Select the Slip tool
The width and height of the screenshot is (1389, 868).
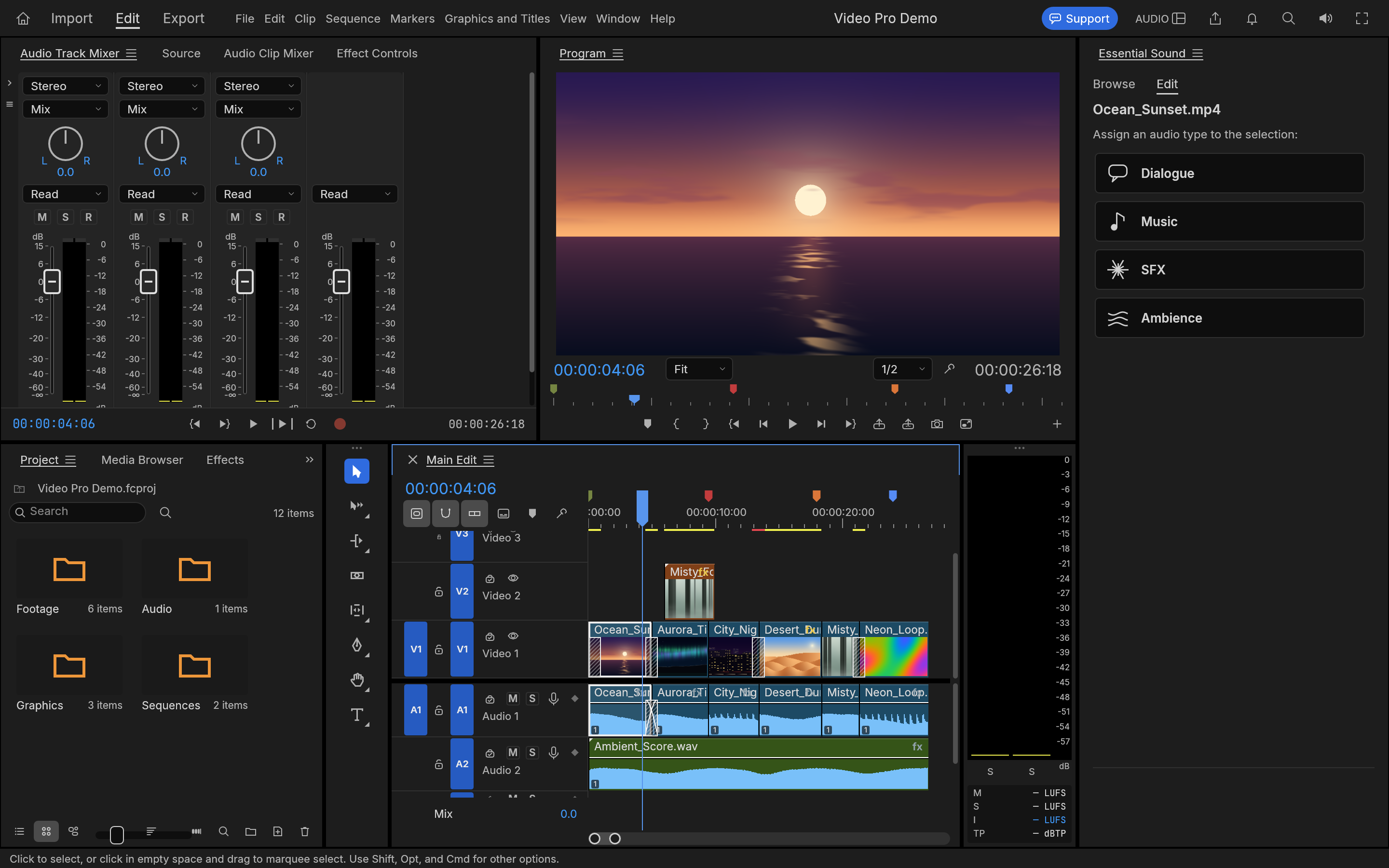(356, 610)
